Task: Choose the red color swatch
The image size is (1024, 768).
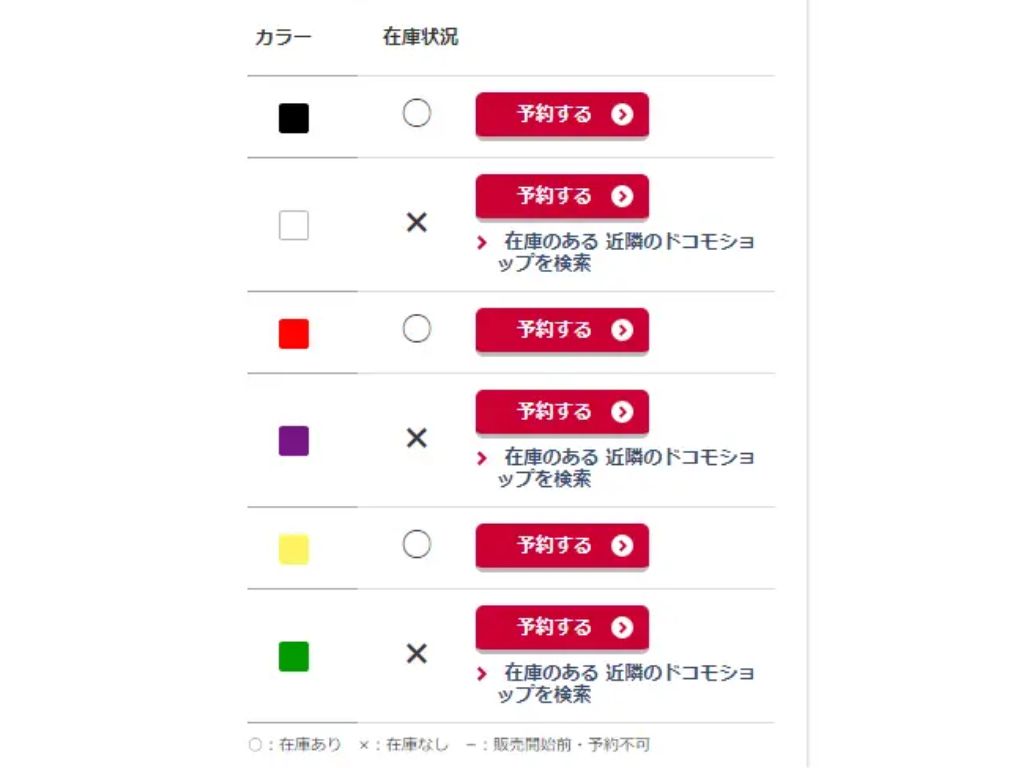Action: click(x=294, y=334)
